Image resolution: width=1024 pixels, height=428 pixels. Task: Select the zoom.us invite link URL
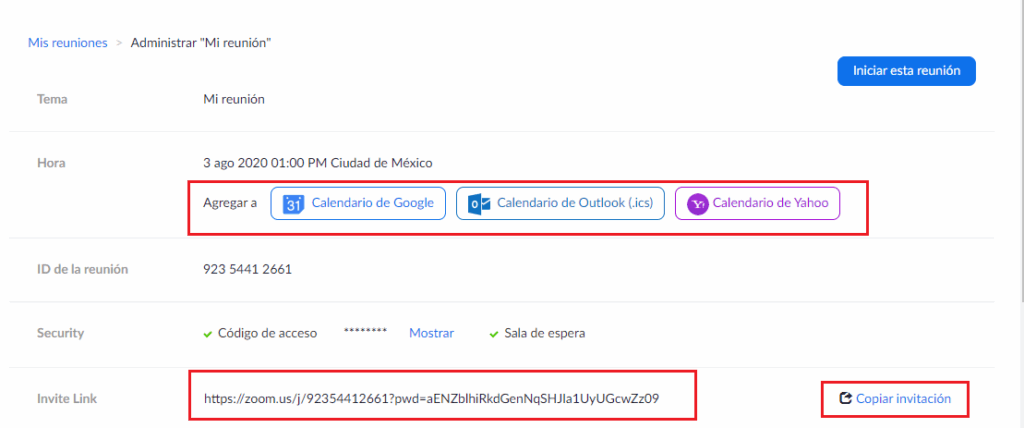click(432, 398)
